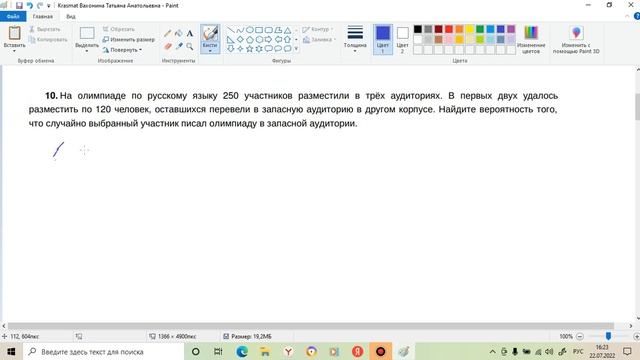
Task: Expand the shapes gallery list
Action: pyautogui.click(x=296, y=49)
